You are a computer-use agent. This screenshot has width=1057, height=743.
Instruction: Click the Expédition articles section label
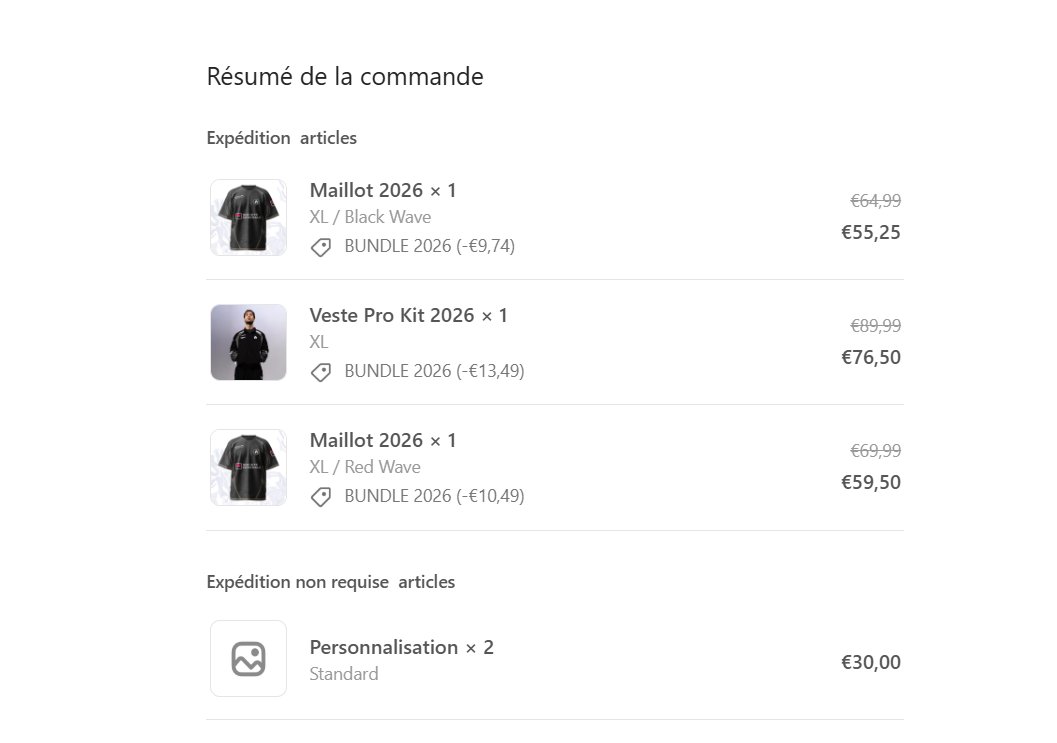point(282,138)
